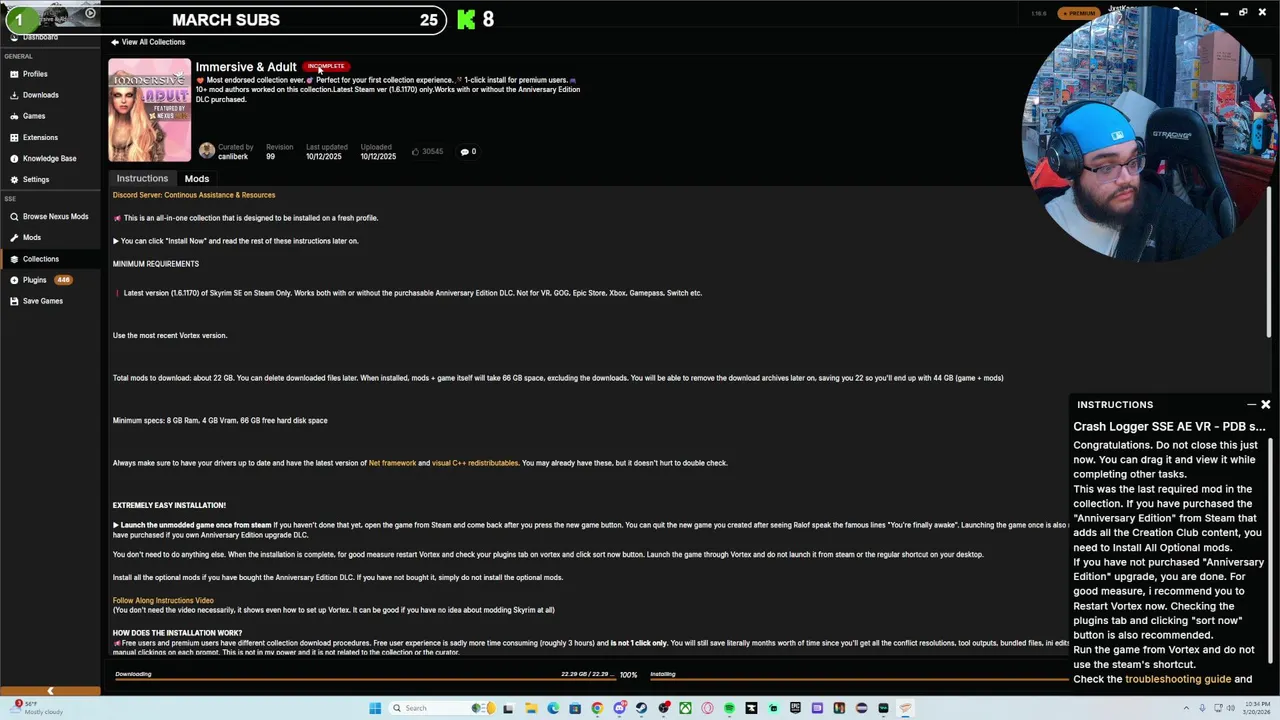This screenshot has width=1280, height=720.
Task: Open the Discord taskbar icon
Action: pyautogui.click(x=619, y=708)
